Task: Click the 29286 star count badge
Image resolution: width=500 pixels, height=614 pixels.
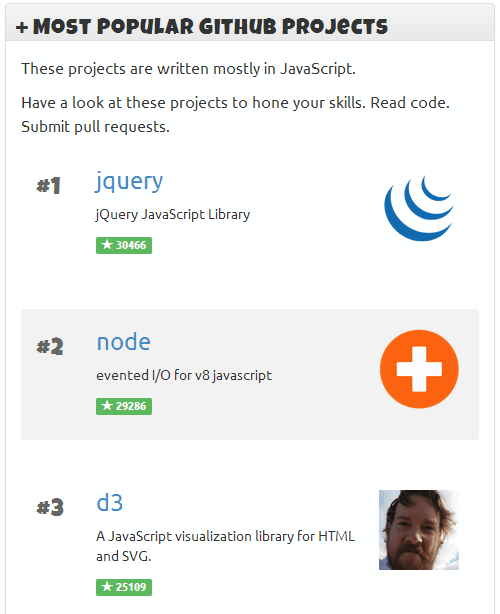Action: (124, 406)
